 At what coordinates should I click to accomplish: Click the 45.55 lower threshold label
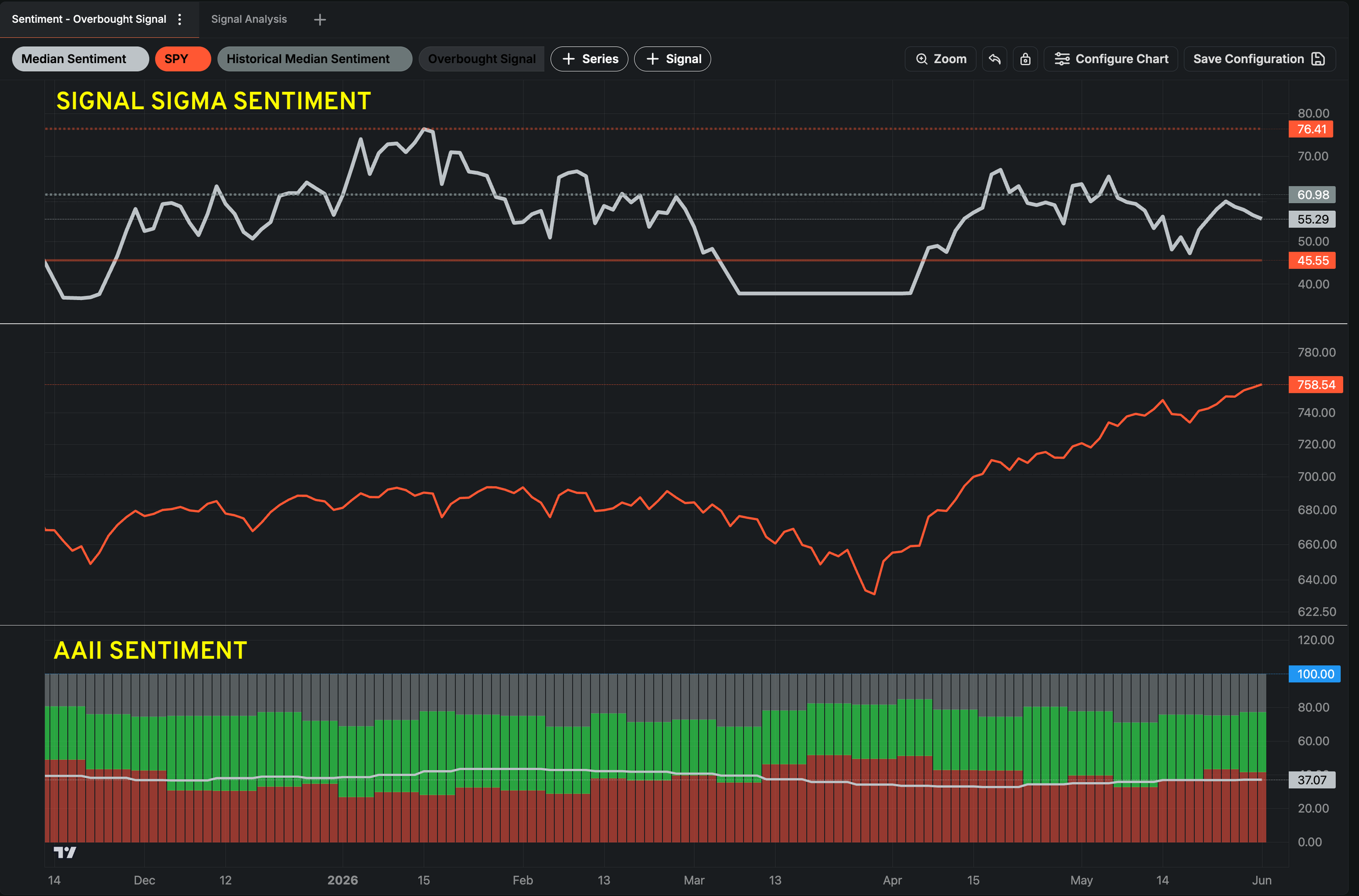tap(1312, 261)
